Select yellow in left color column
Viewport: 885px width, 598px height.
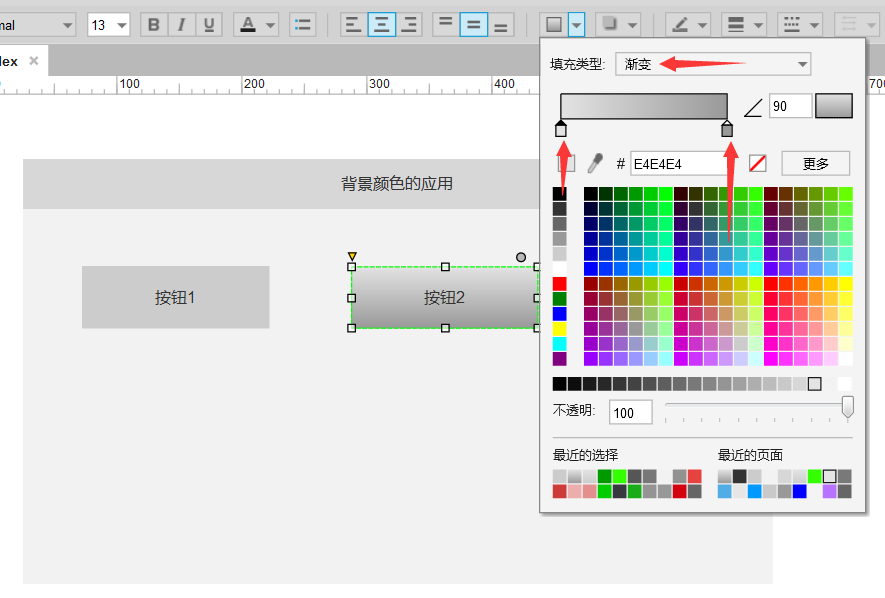tap(559, 329)
